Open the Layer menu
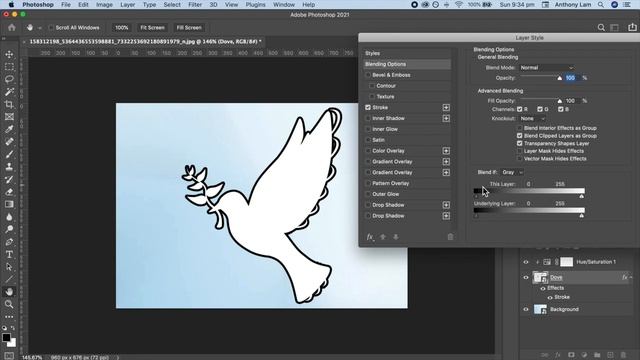The image size is (640, 360). point(128,4)
